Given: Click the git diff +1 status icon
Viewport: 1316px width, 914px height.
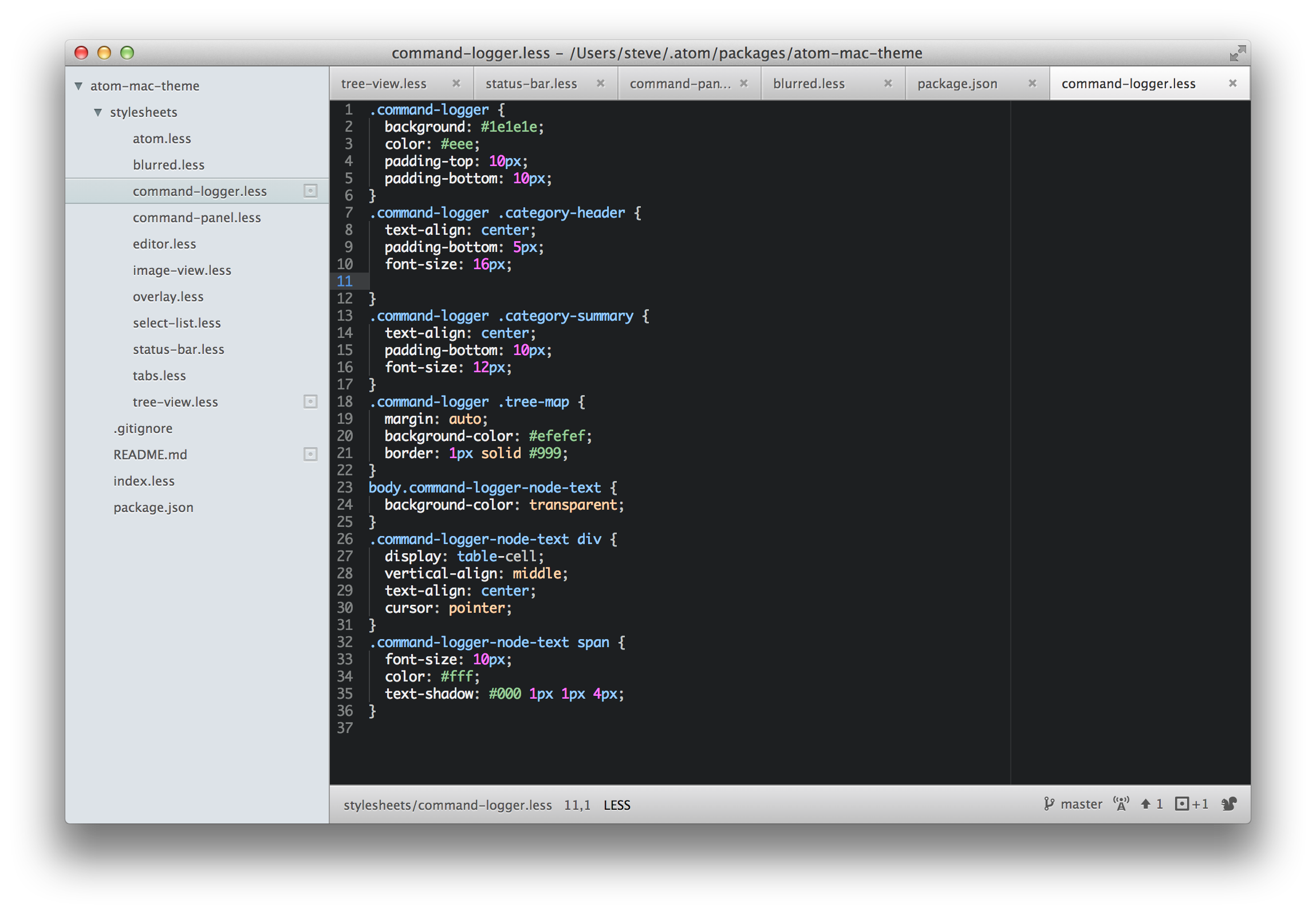Looking at the screenshot, I should coord(1191,804).
